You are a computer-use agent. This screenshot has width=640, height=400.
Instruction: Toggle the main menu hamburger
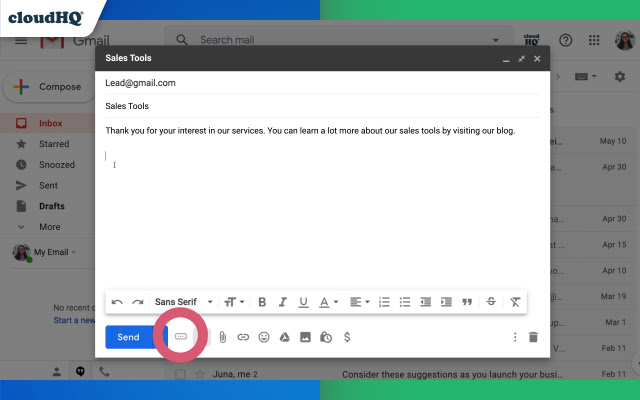coord(21,40)
